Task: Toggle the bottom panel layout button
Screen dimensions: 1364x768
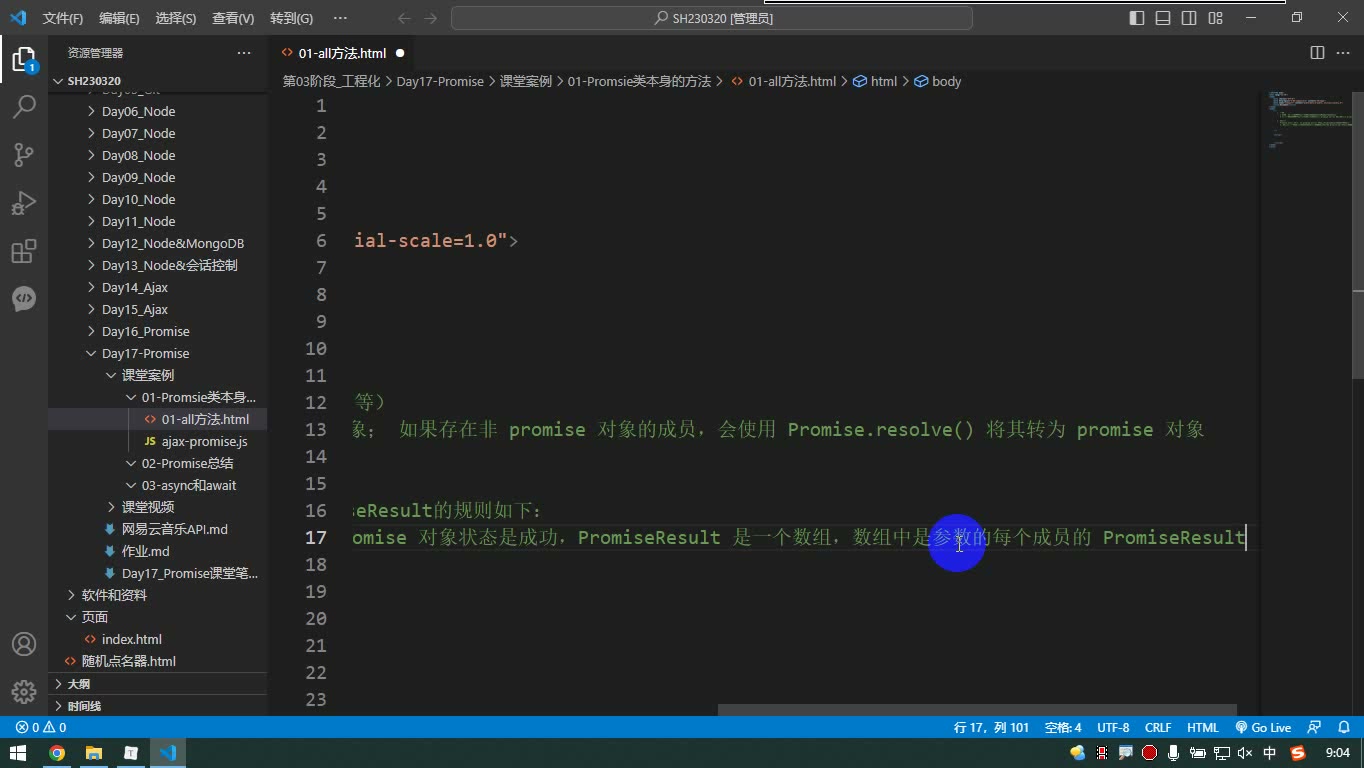Action: pyautogui.click(x=1163, y=18)
